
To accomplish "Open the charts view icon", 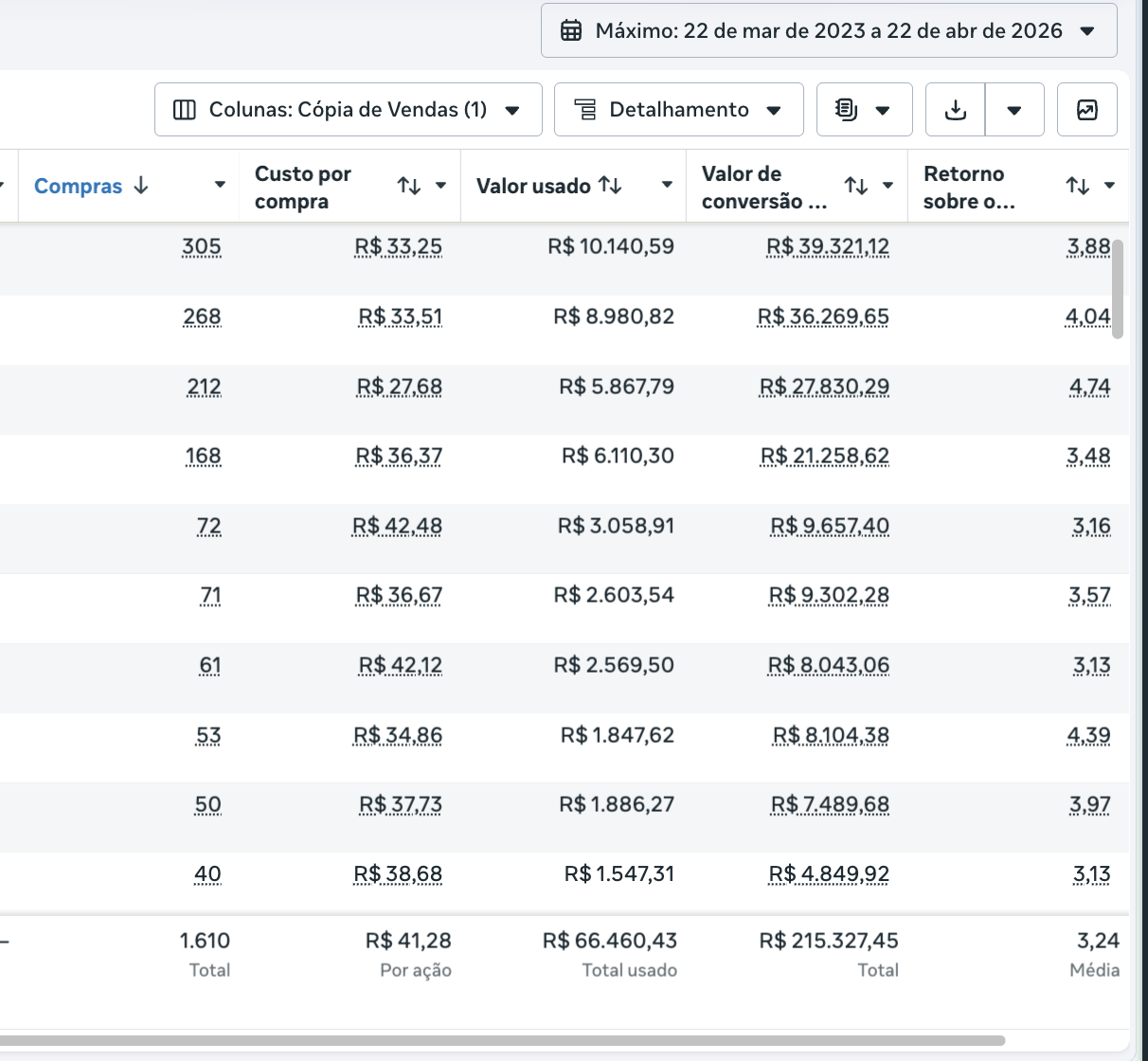I will click(1086, 110).
